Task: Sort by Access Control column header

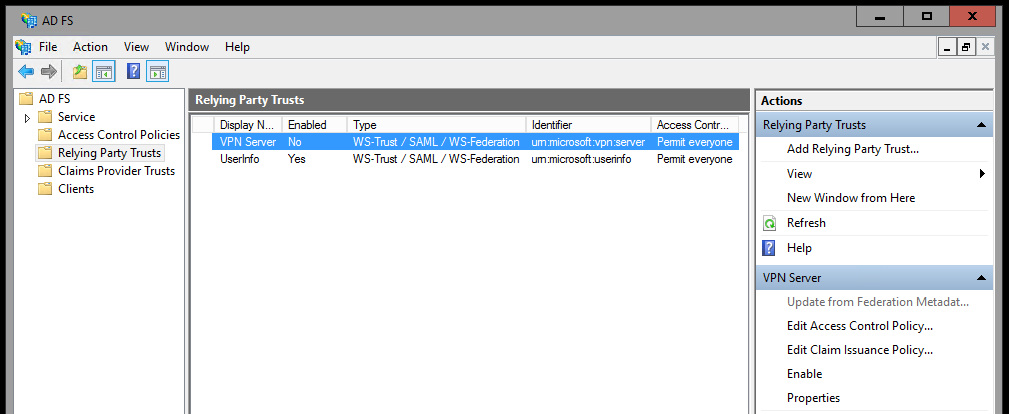Action: pyautogui.click(x=694, y=125)
